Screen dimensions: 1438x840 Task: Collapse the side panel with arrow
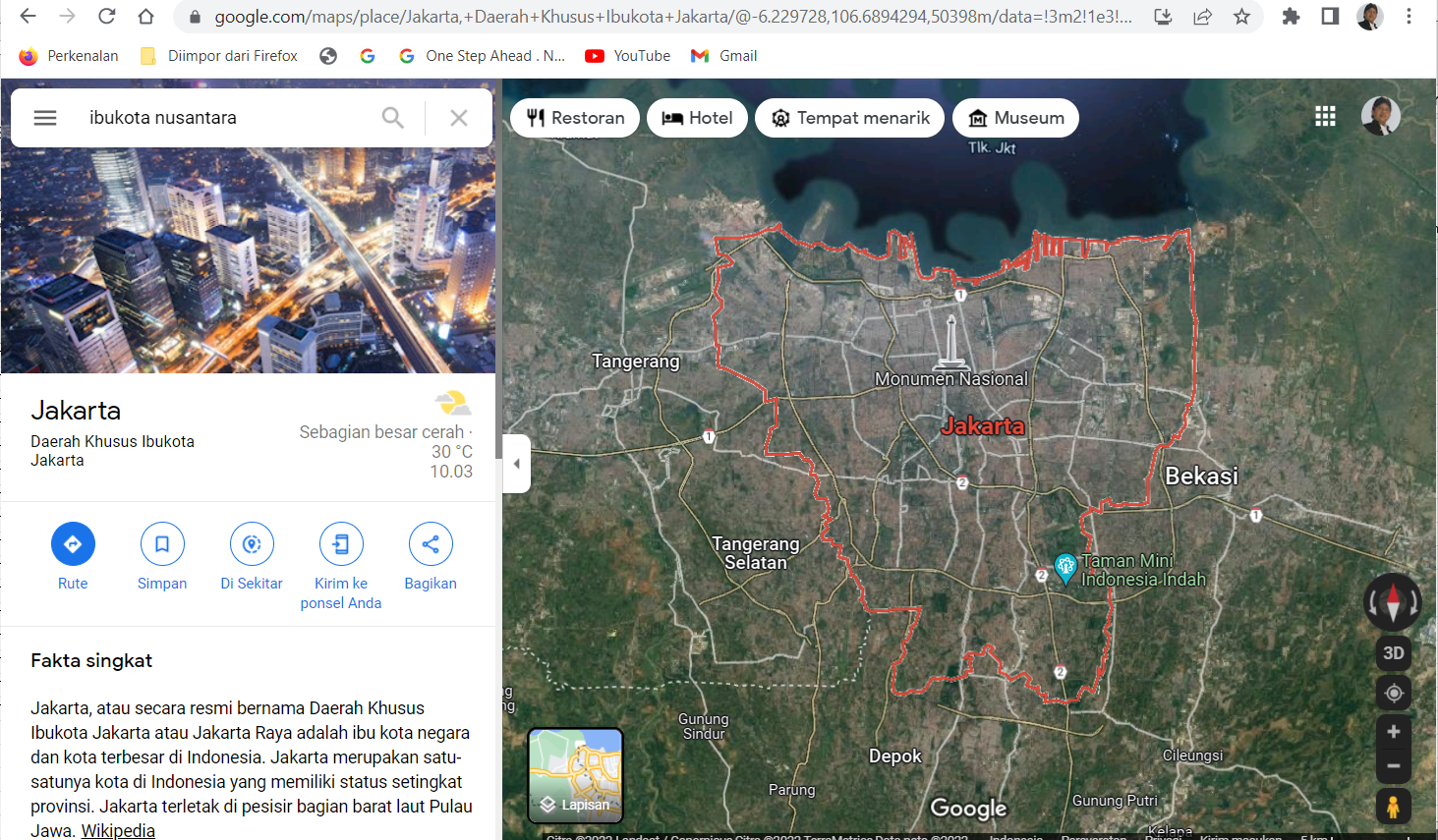click(517, 464)
